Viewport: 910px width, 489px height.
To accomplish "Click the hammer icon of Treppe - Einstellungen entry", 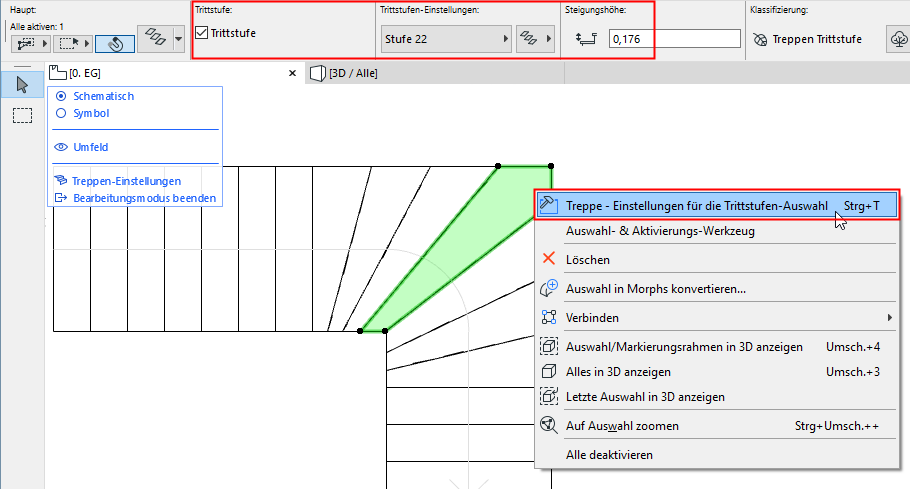I will click(548, 204).
